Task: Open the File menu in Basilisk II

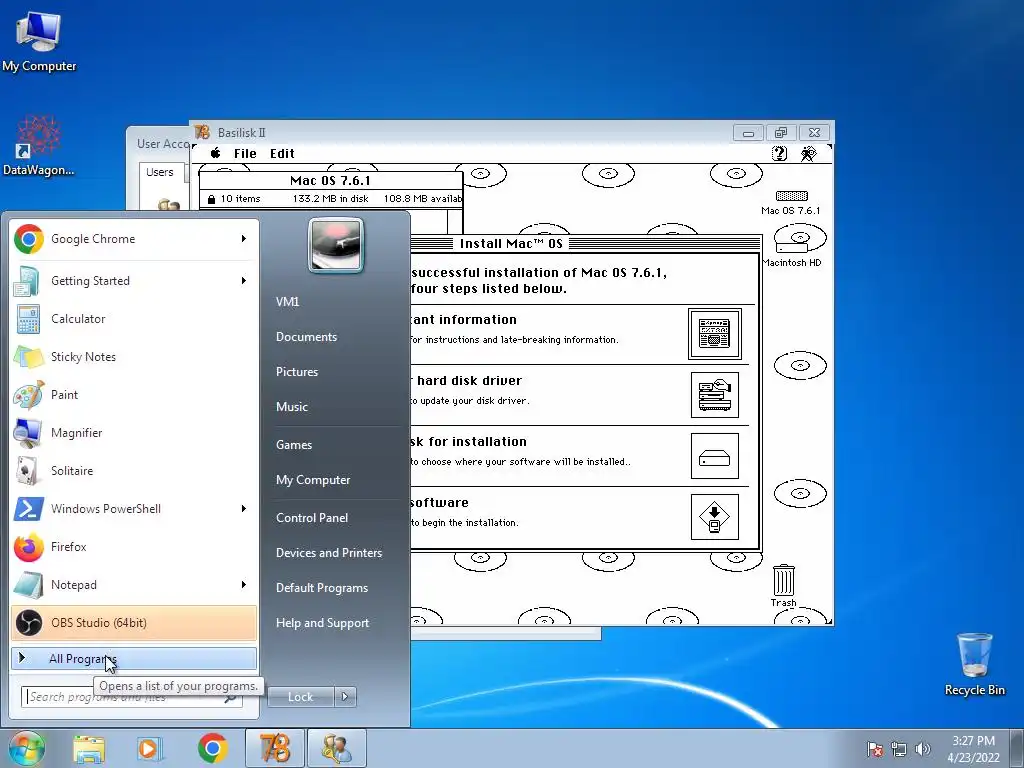Action: tap(245, 153)
